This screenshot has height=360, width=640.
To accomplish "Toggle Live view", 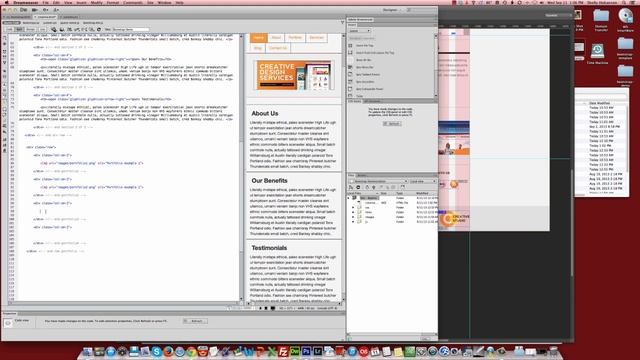I will 42,29.
